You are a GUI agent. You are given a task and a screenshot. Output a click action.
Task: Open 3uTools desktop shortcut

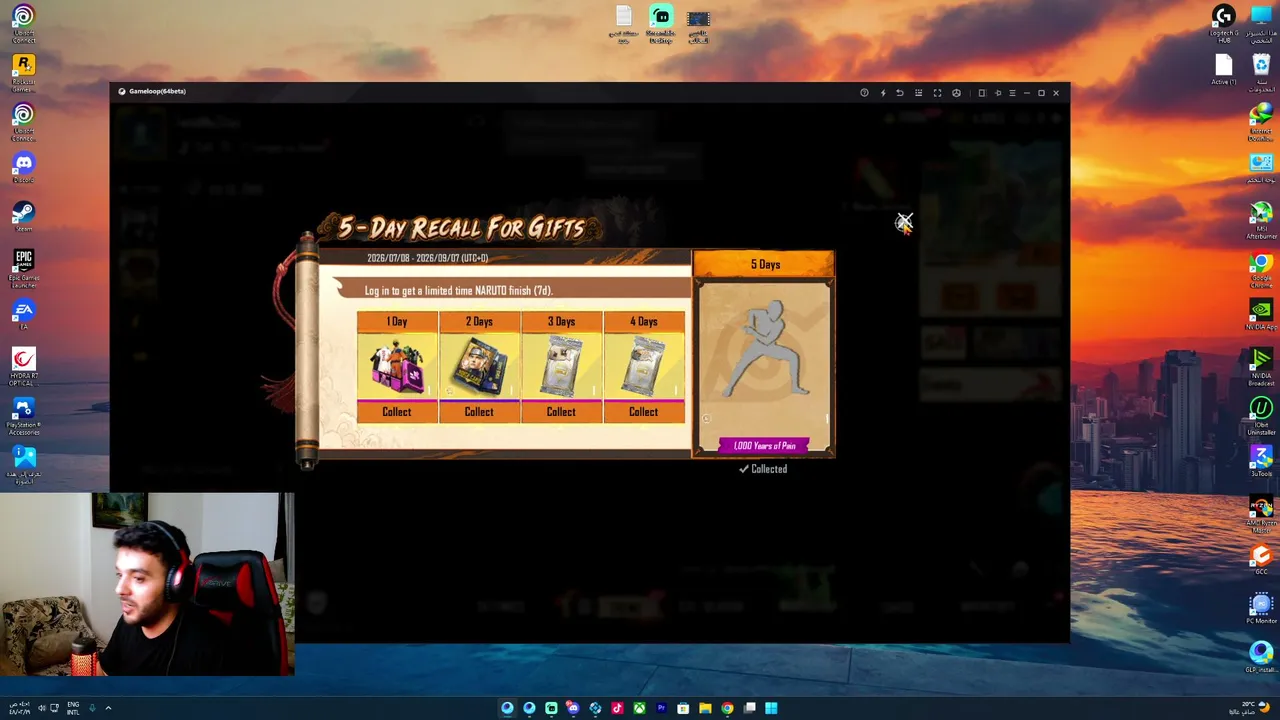click(1261, 461)
